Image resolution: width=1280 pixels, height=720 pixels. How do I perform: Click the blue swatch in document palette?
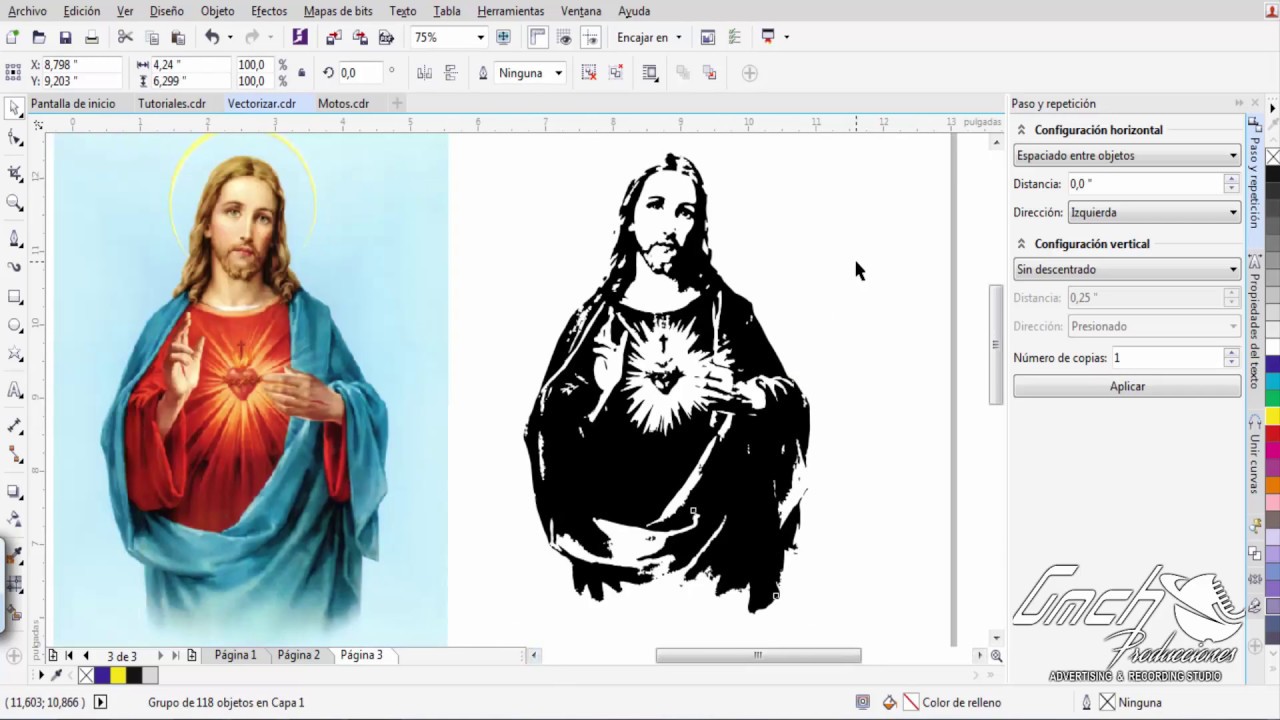tap(102, 676)
